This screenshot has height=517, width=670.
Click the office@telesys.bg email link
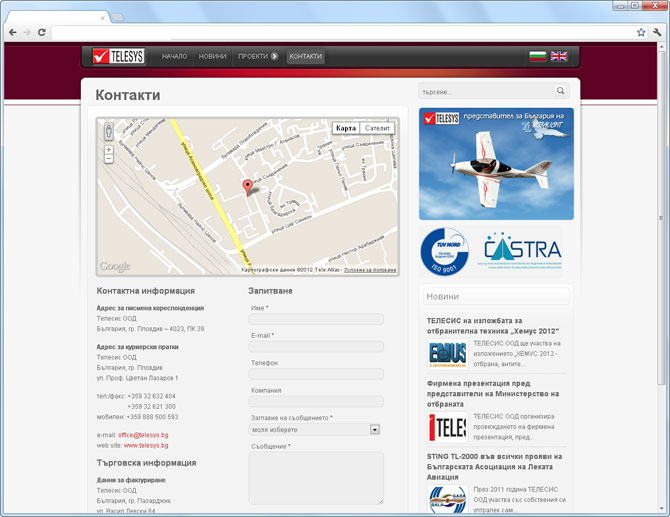[143, 435]
